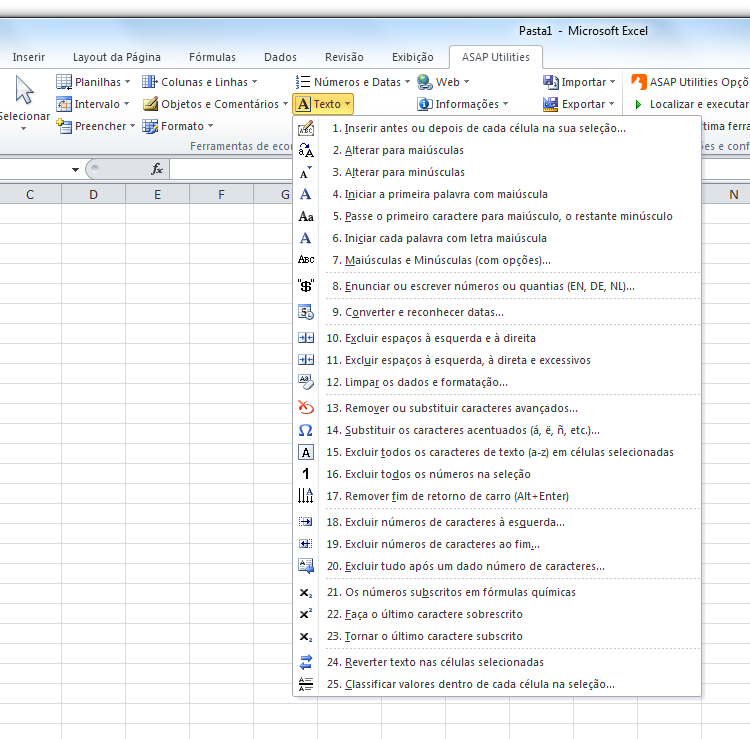750x739 pixels.
Task: Expand the Informações dropdown
Action: click(463, 104)
